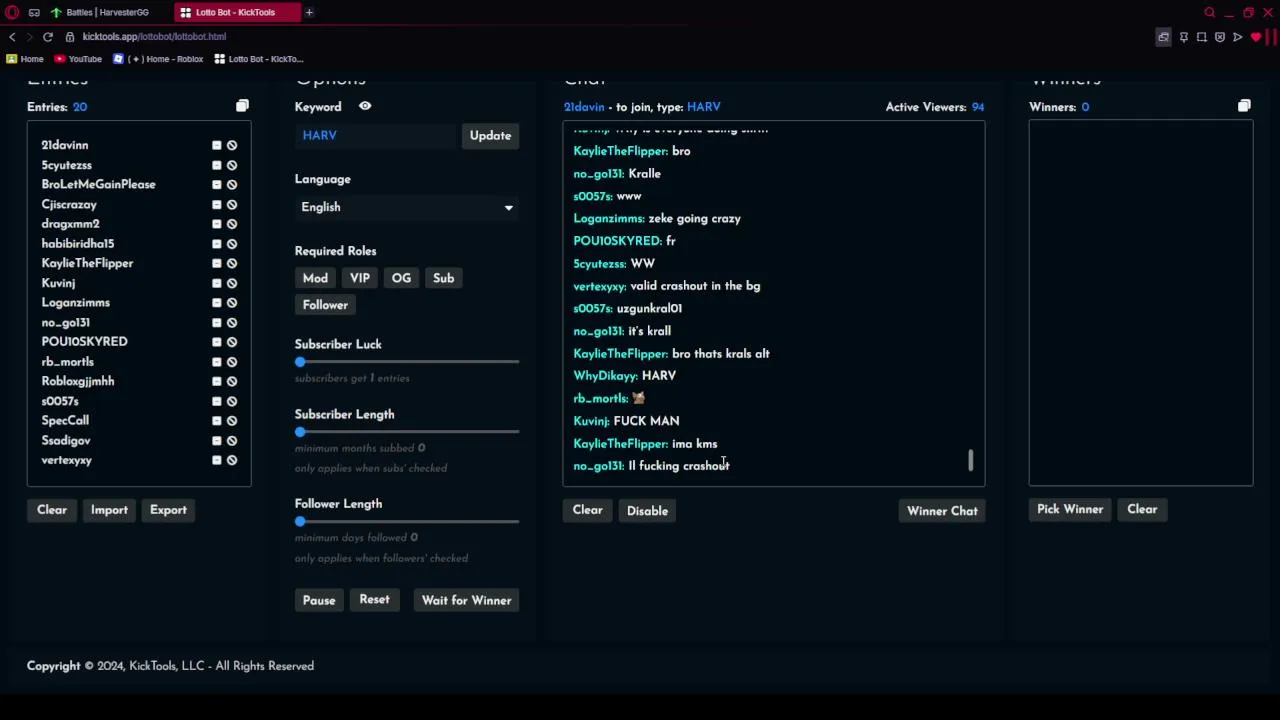This screenshot has height=720, width=1280.
Task: Open Lotto Bot - KickTo... bookmark
Action: tap(258, 59)
